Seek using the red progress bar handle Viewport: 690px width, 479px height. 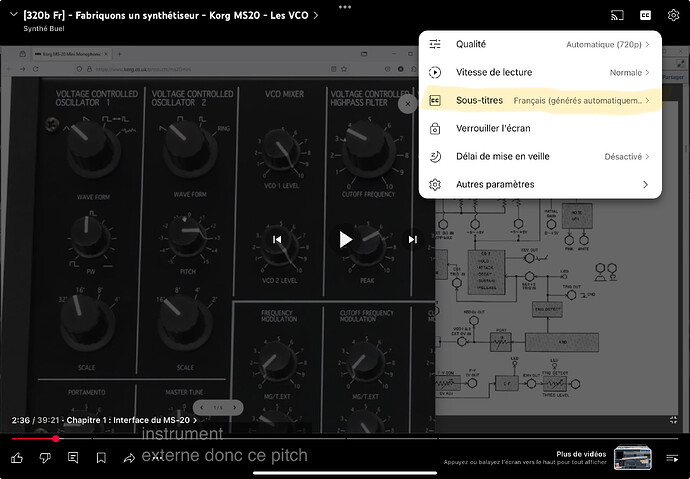55,439
